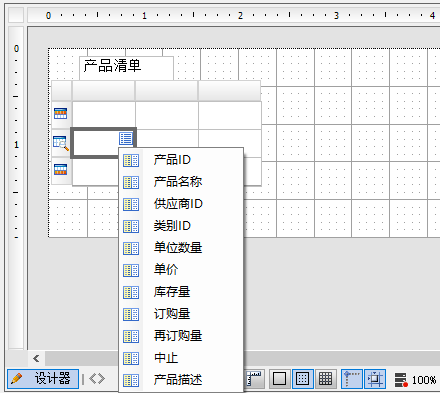Viewport: 440px width, 393px height.
Task: Select the second table column header handle
Action: pos(167,90)
